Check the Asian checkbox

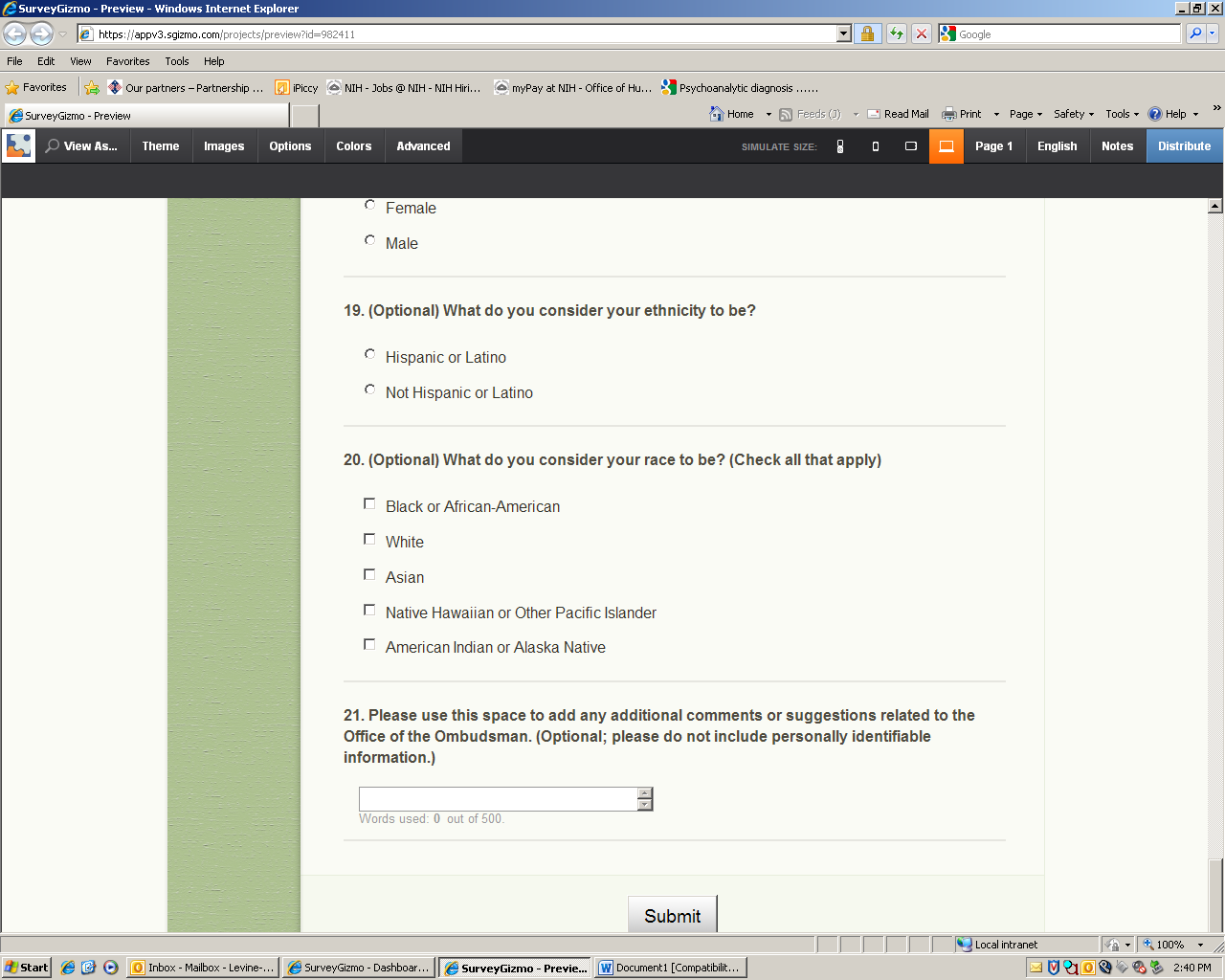(x=369, y=574)
